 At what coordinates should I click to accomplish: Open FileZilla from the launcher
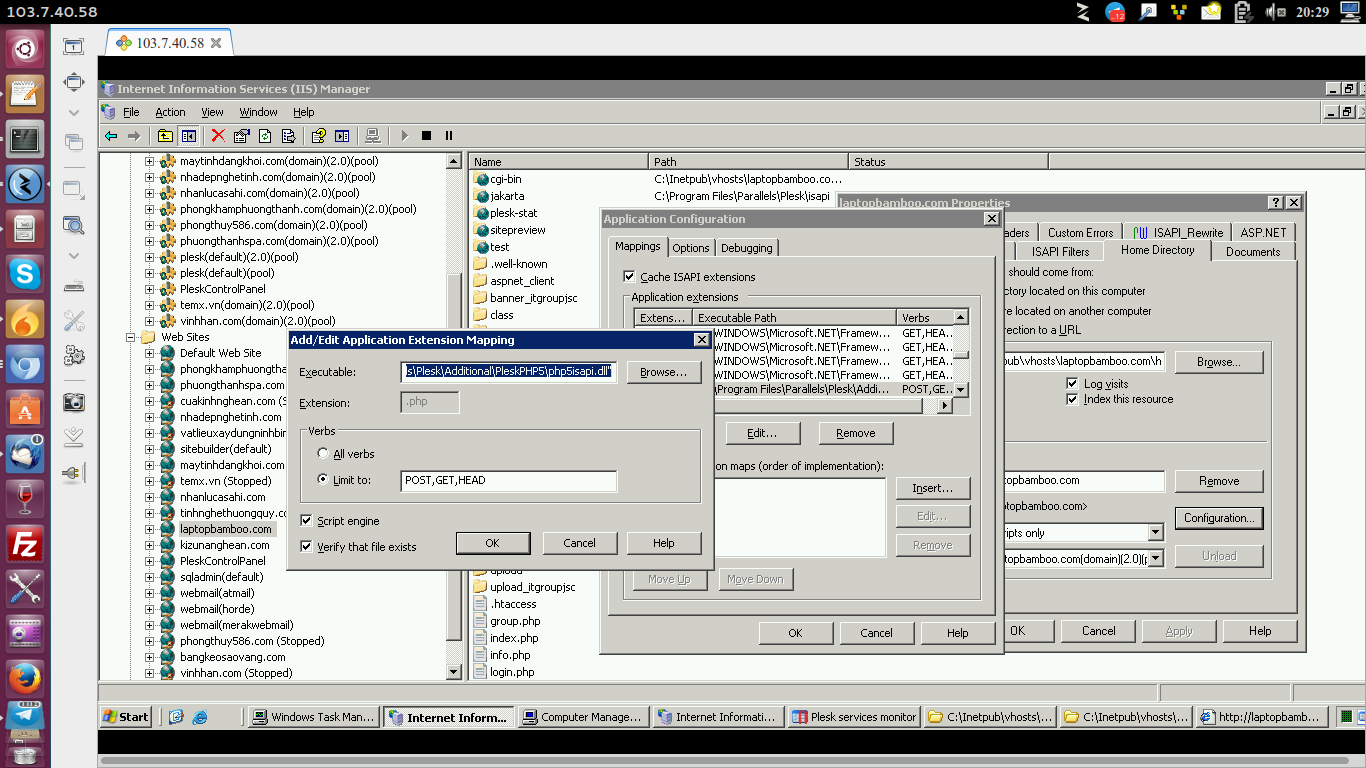tap(24, 545)
